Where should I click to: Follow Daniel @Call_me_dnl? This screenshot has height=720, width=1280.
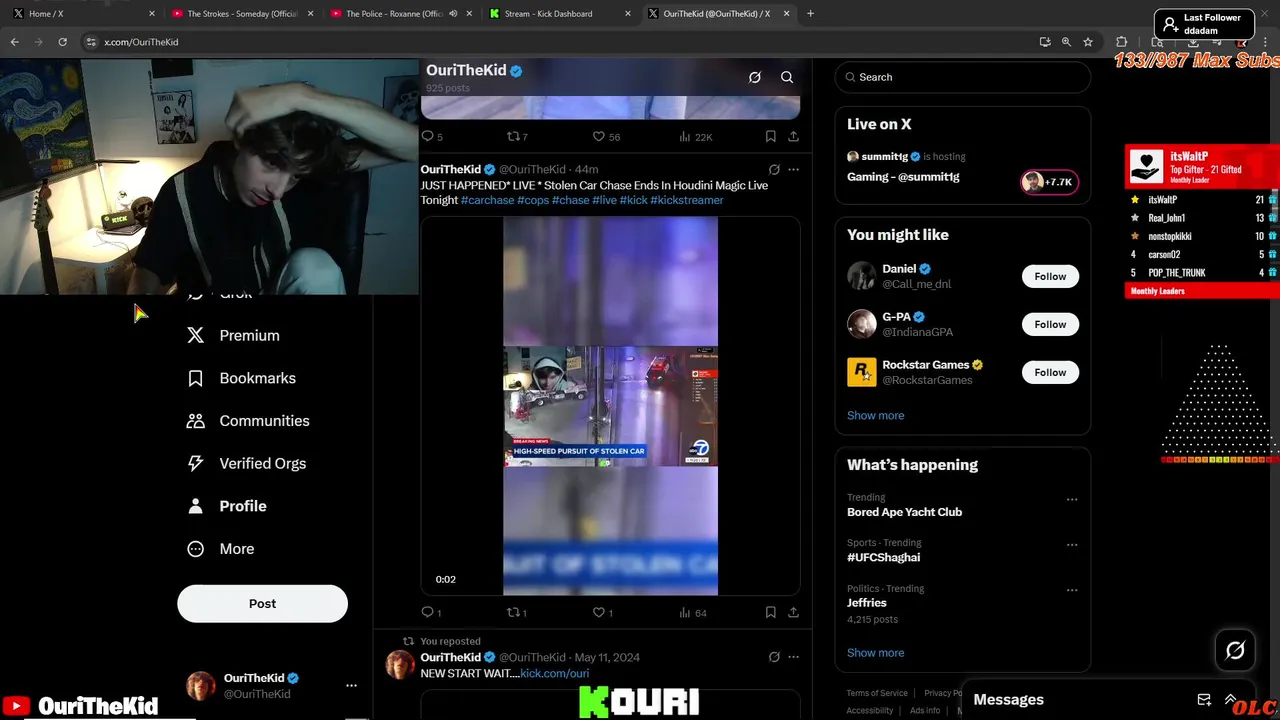coord(1050,276)
